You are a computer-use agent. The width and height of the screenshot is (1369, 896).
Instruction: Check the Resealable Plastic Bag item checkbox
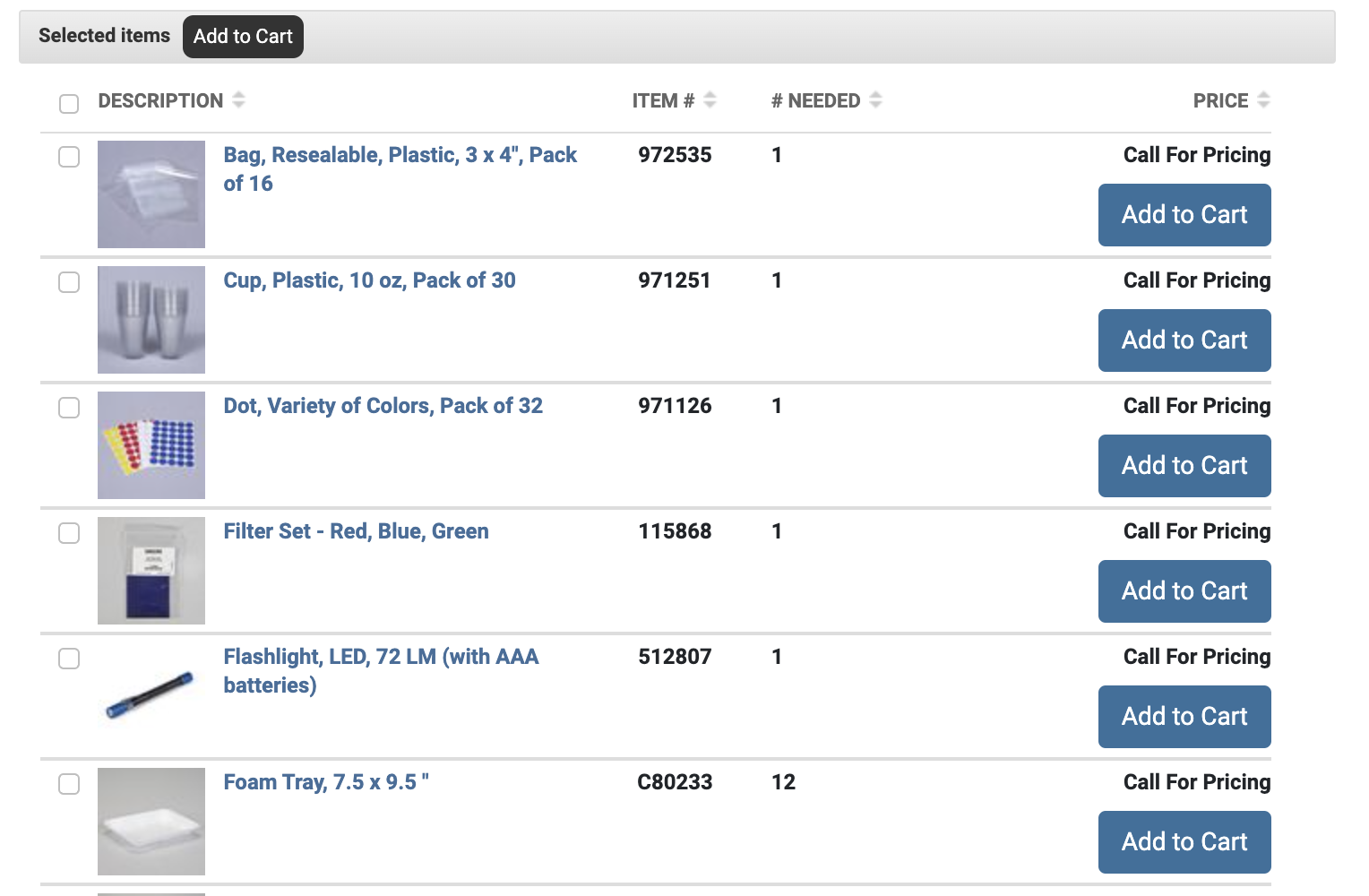[69, 157]
